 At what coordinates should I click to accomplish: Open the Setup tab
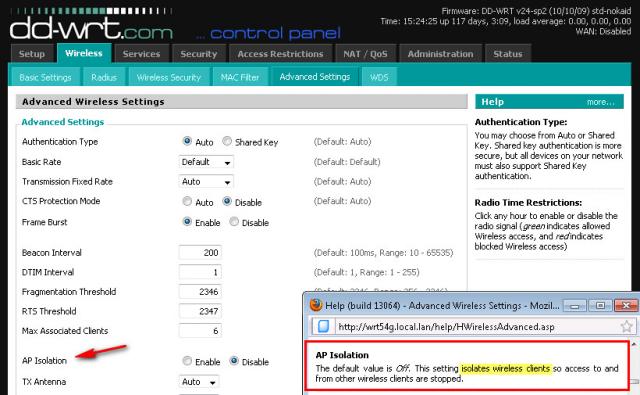pos(32,54)
